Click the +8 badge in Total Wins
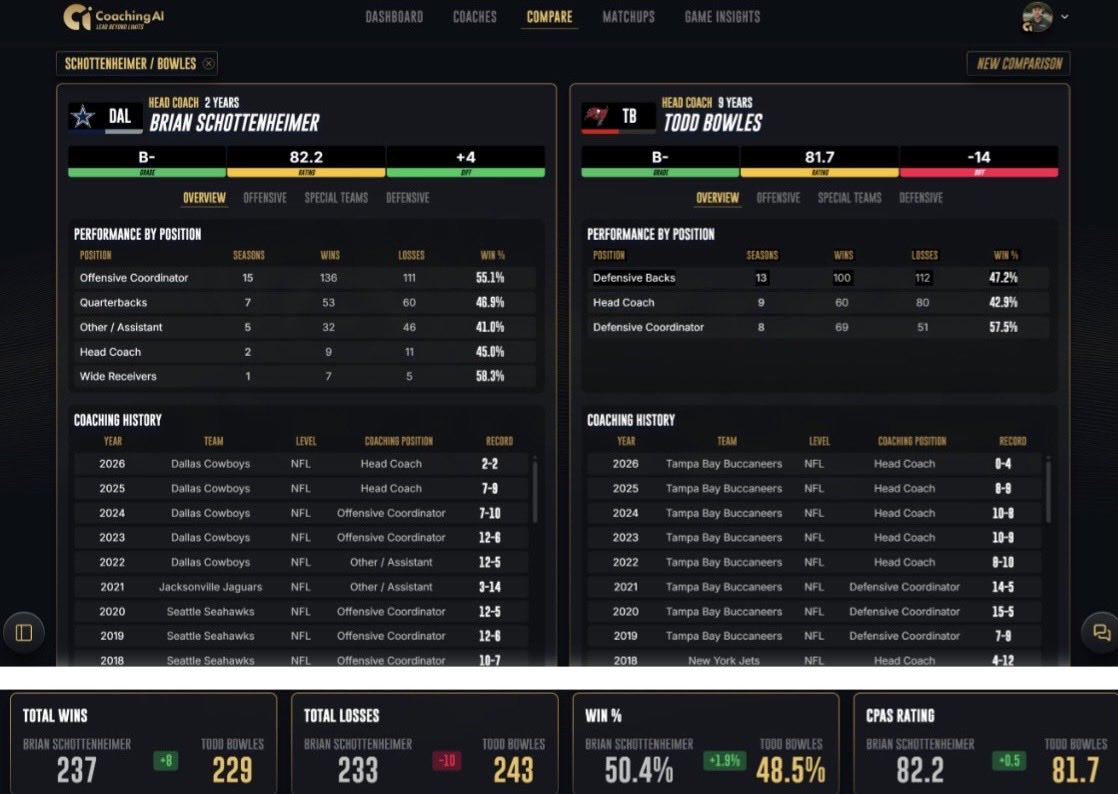Screen dimensions: 1118x794 [x=166, y=761]
